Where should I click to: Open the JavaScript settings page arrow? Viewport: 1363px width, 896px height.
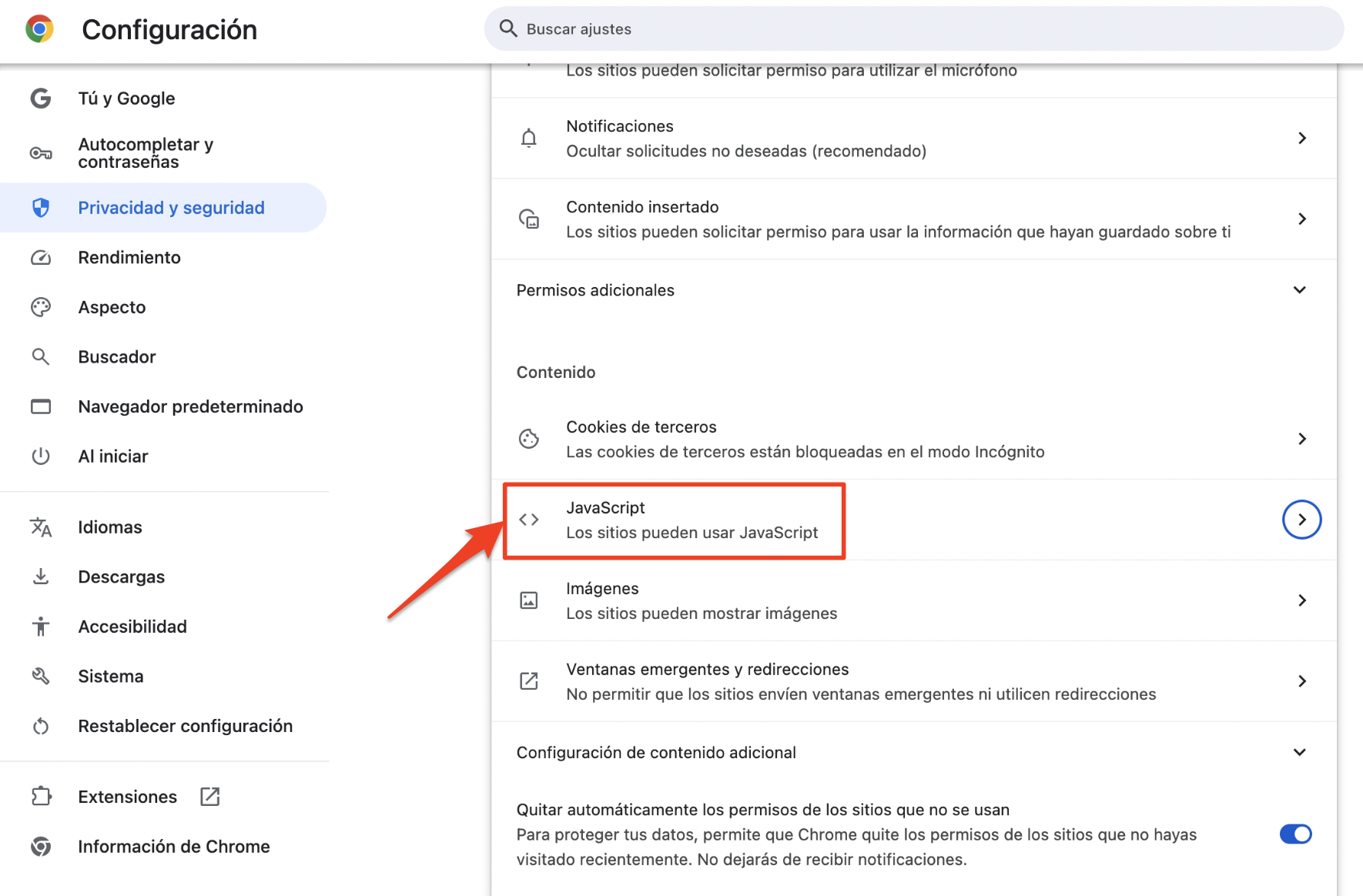click(1301, 520)
